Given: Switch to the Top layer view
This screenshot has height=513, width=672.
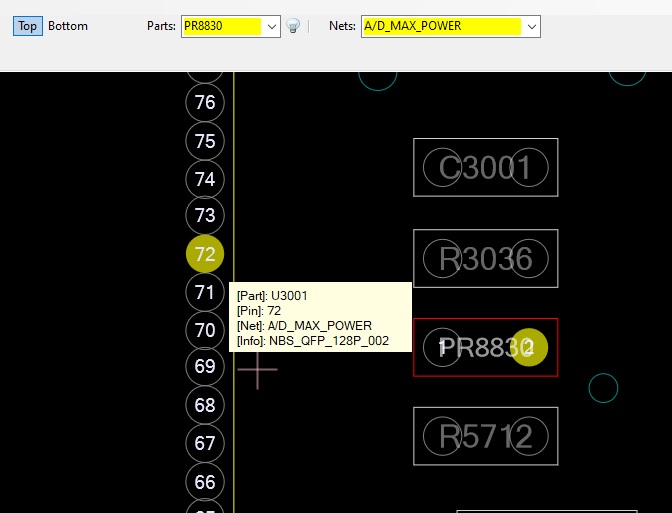Looking at the screenshot, I should click(x=27, y=26).
